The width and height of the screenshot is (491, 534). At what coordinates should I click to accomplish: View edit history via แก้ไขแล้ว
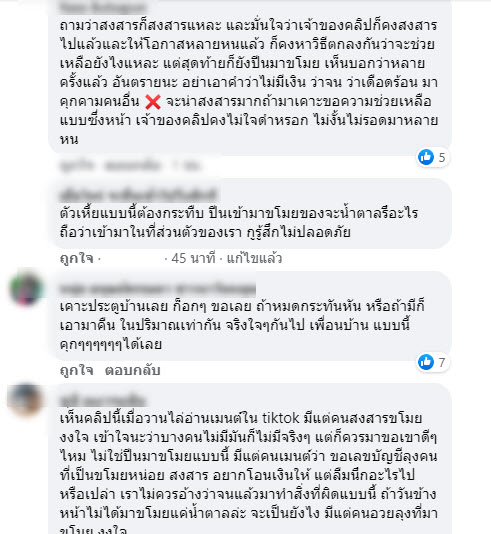[x=254, y=258]
